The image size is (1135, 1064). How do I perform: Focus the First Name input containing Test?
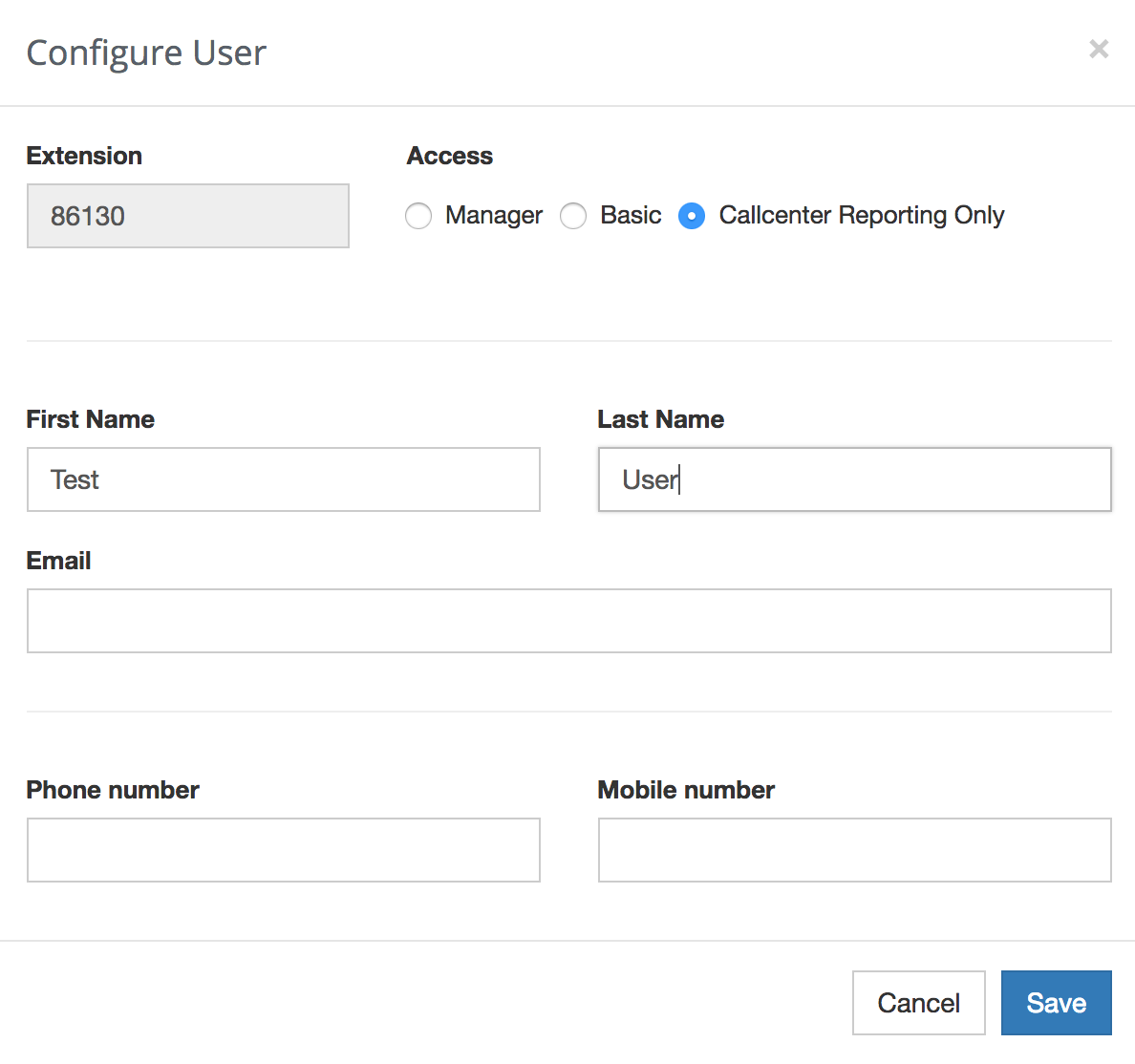[284, 479]
